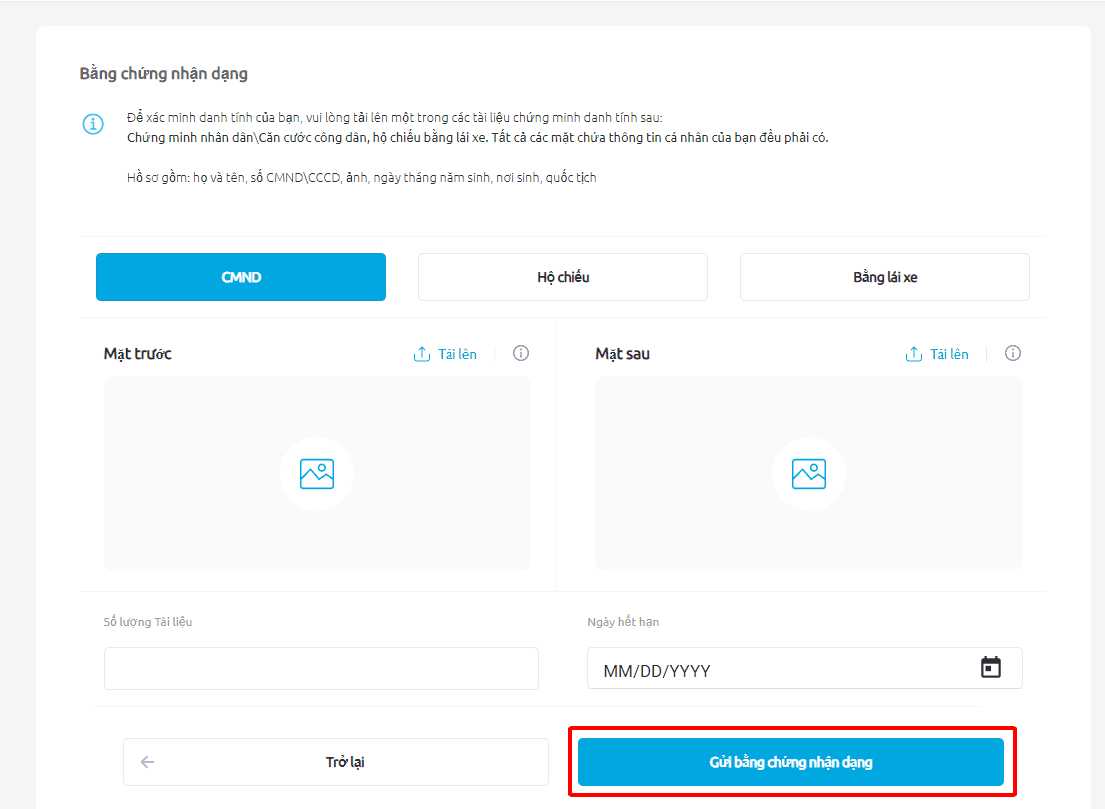The image size is (1105, 809).
Task: Click the blue info icon beside the instructions
Action: [93, 124]
